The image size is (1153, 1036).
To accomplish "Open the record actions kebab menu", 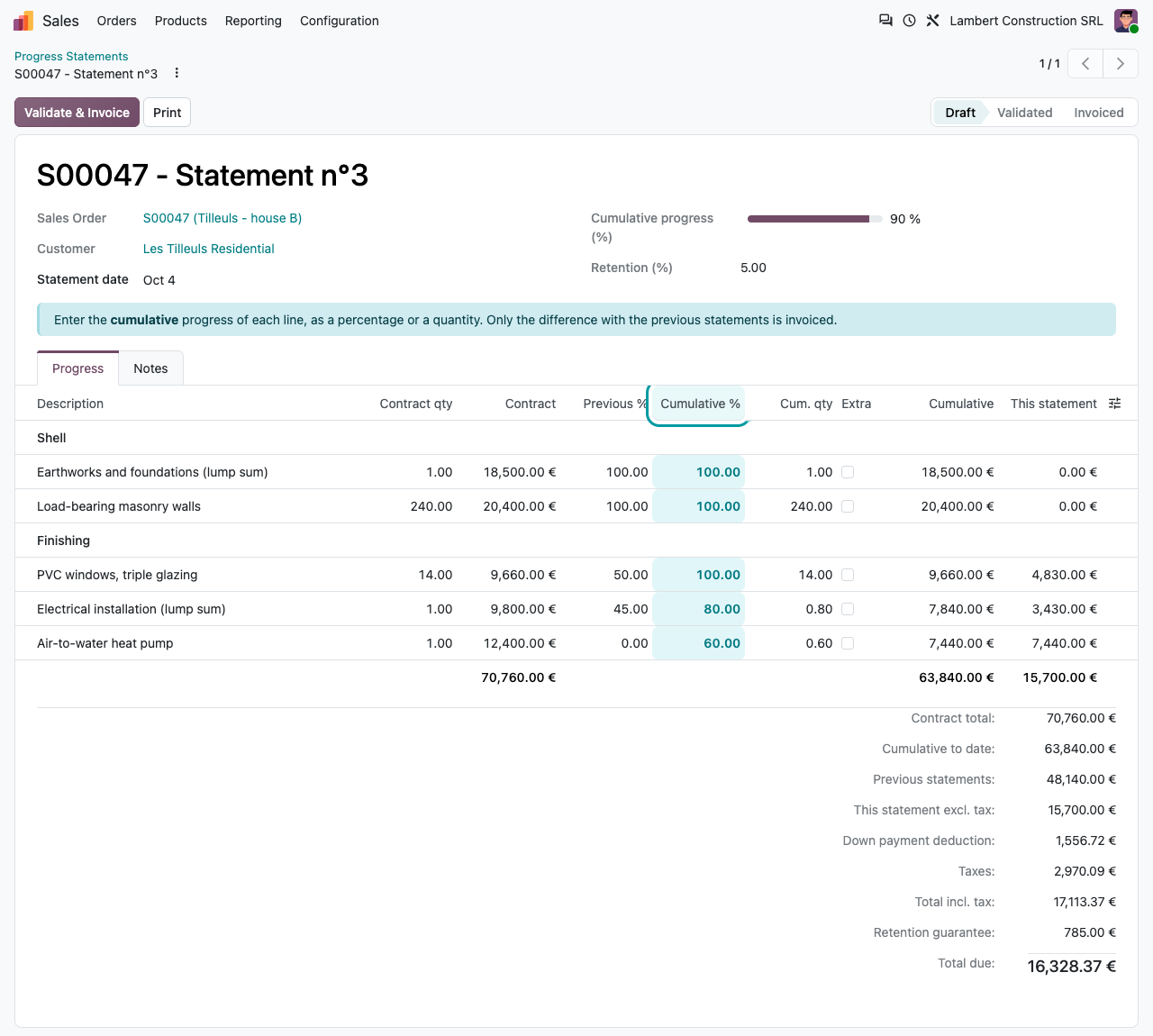I will [177, 73].
